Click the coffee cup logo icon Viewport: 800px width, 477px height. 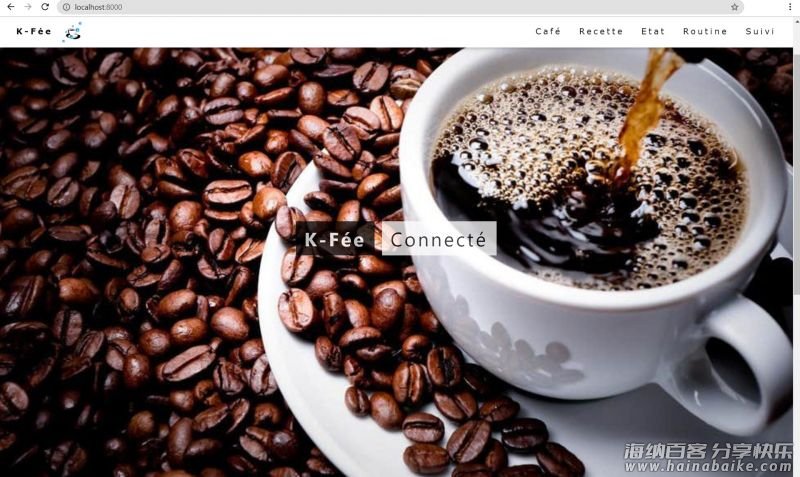pos(72,32)
